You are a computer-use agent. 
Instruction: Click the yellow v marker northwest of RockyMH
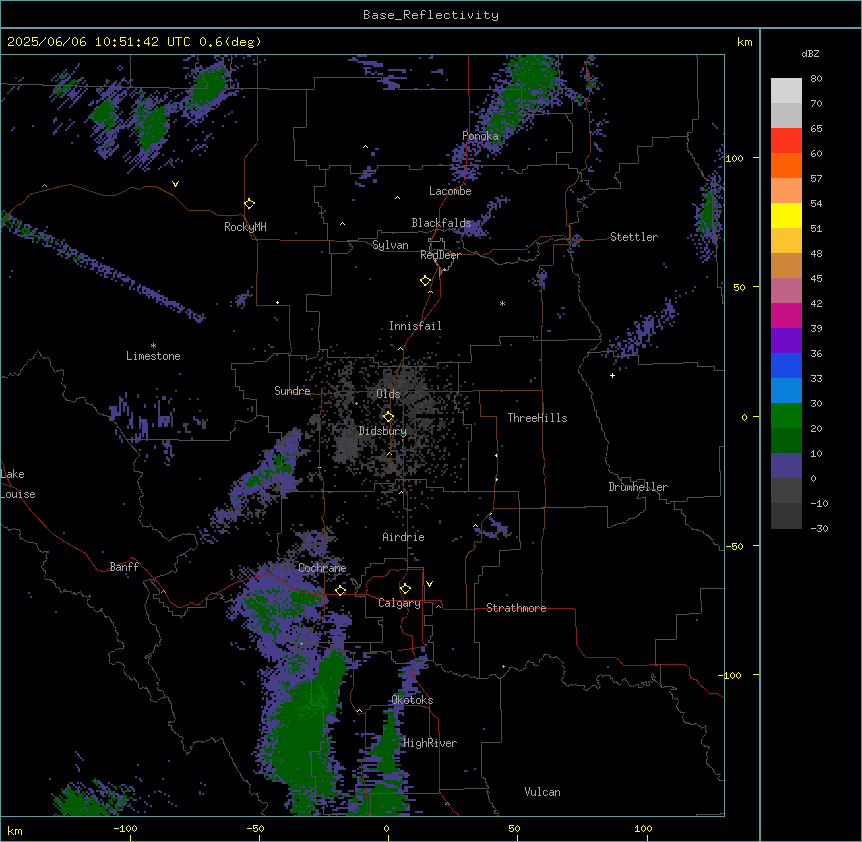(175, 184)
